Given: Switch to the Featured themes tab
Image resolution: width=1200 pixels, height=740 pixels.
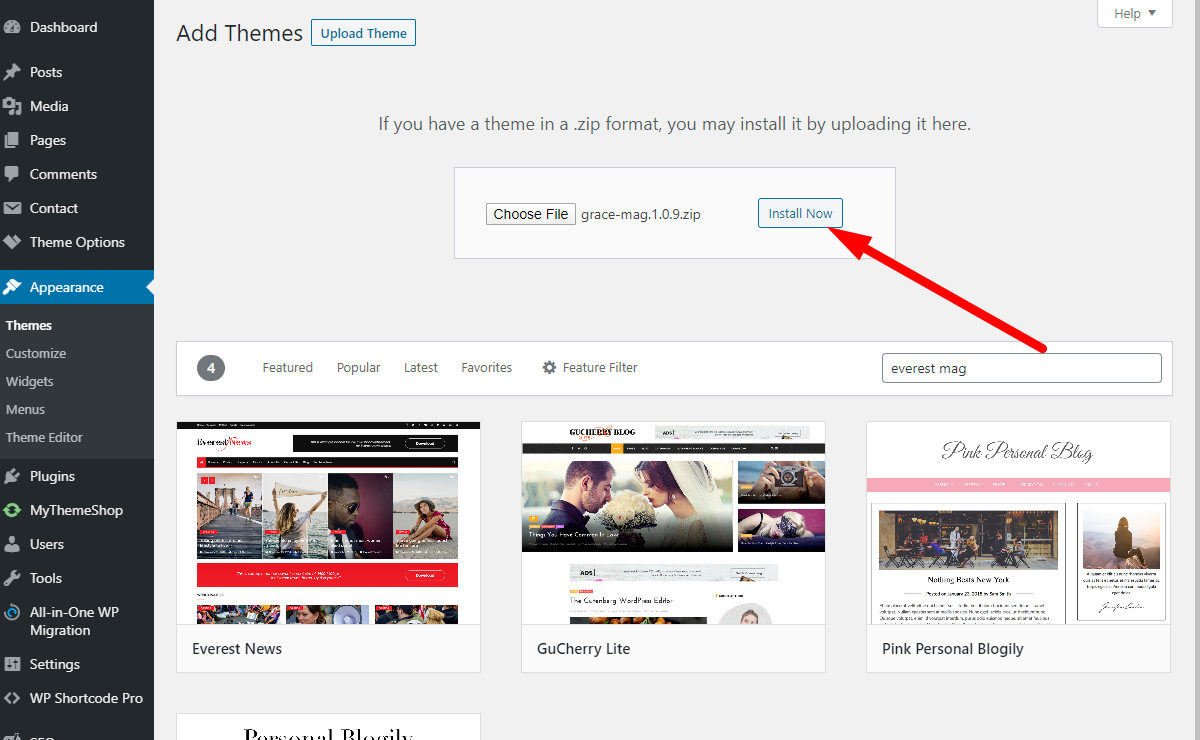Looking at the screenshot, I should tap(288, 368).
